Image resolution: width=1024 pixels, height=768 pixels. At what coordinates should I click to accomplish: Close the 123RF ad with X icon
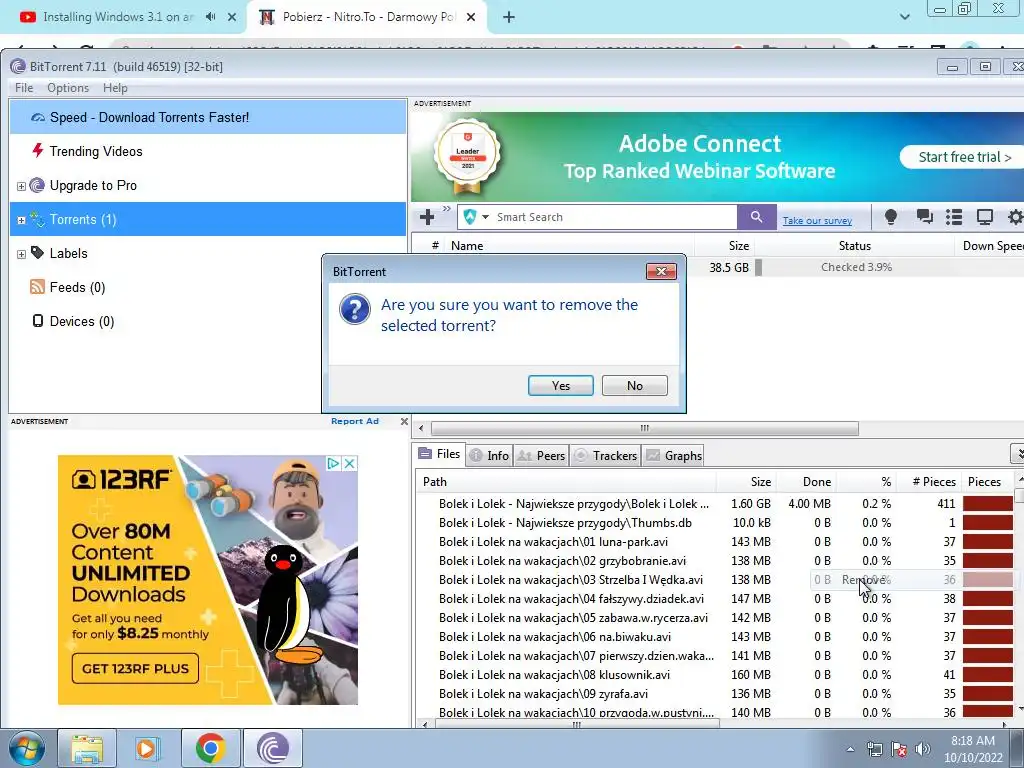click(x=350, y=463)
